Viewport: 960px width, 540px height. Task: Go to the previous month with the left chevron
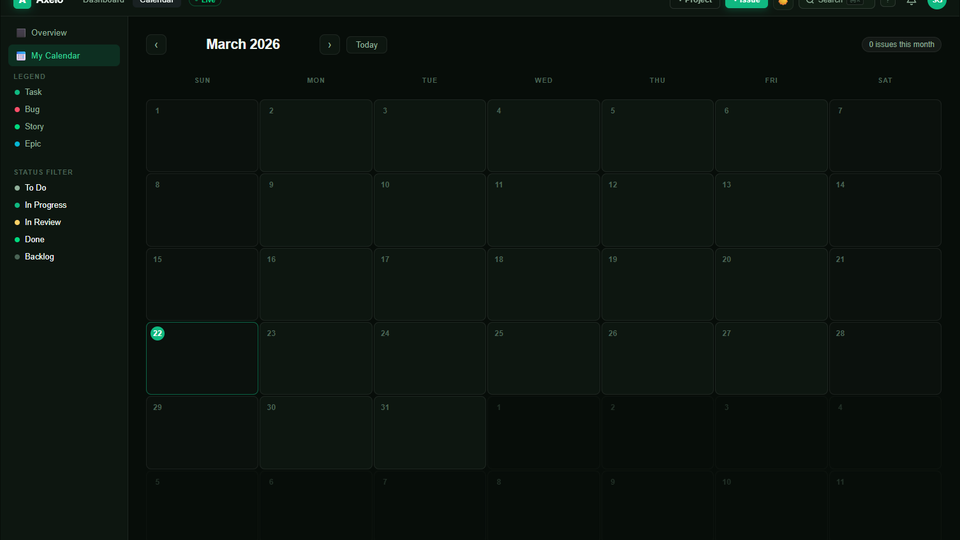[156, 45]
